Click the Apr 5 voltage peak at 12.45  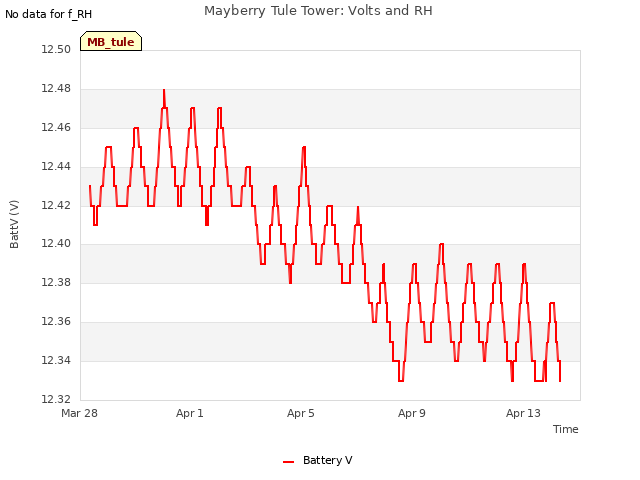tap(304, 147)
